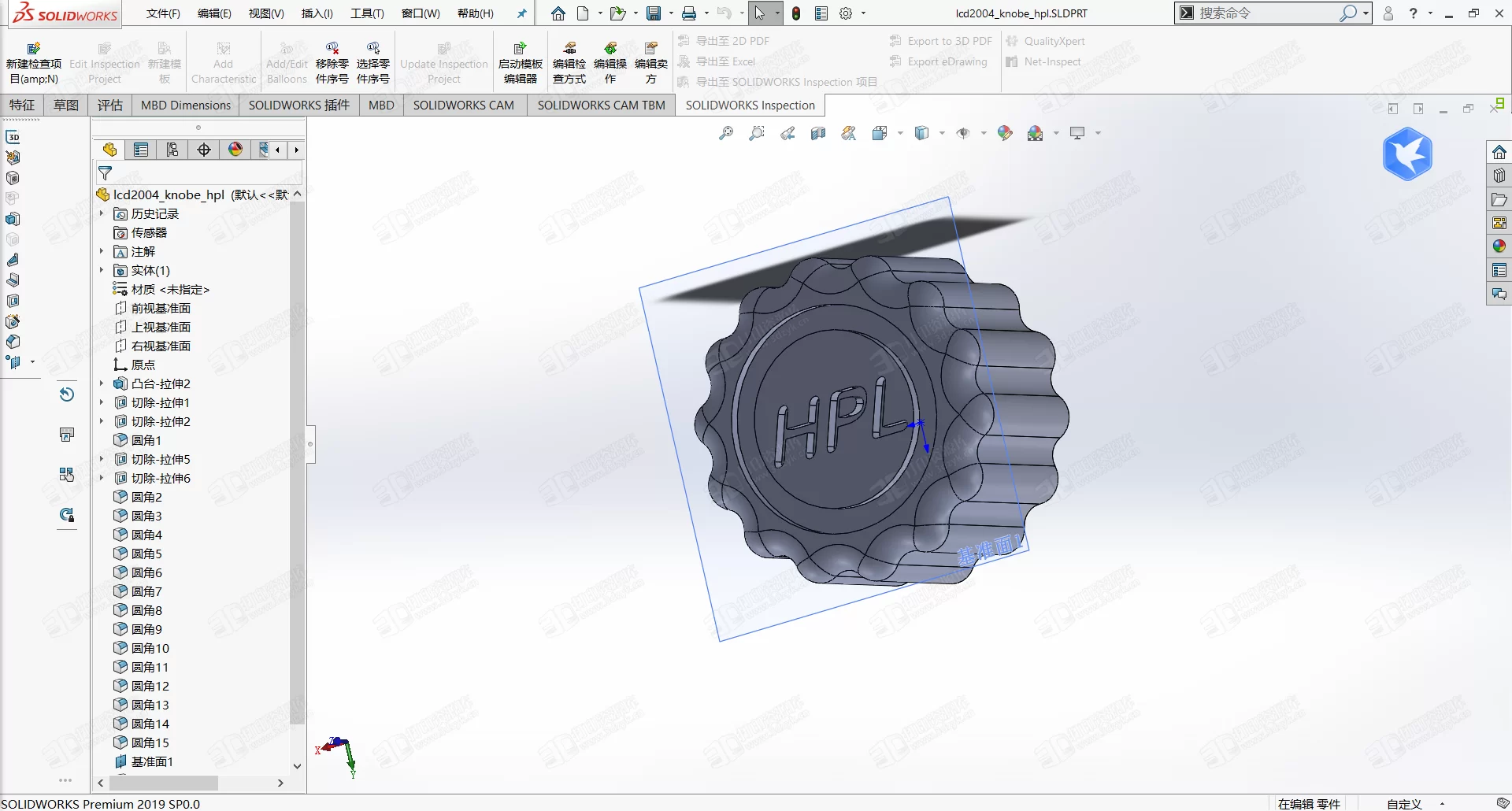Open the display style dropdown arrow
This screenshot has height=811, width=1512.
point(942,133)
